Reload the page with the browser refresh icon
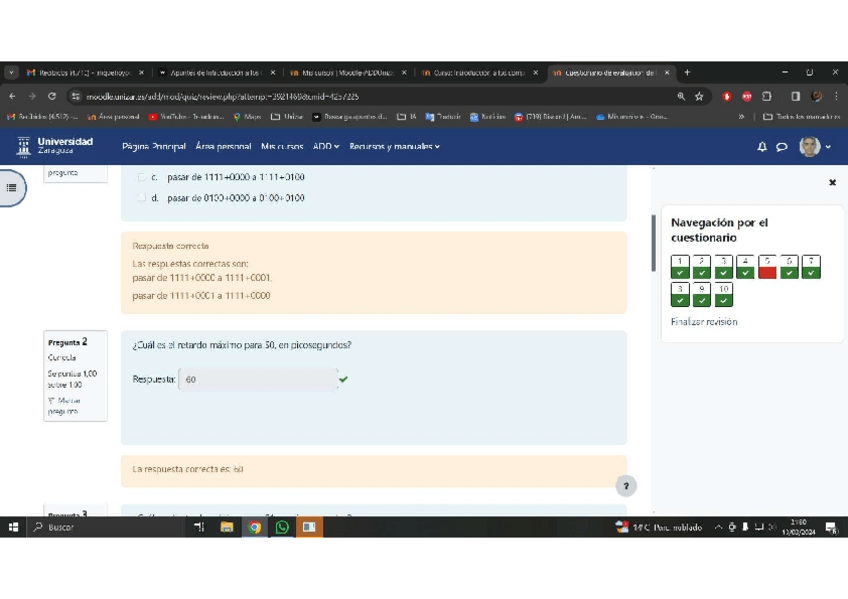848x599 pixels. click(x=52, y=97)
